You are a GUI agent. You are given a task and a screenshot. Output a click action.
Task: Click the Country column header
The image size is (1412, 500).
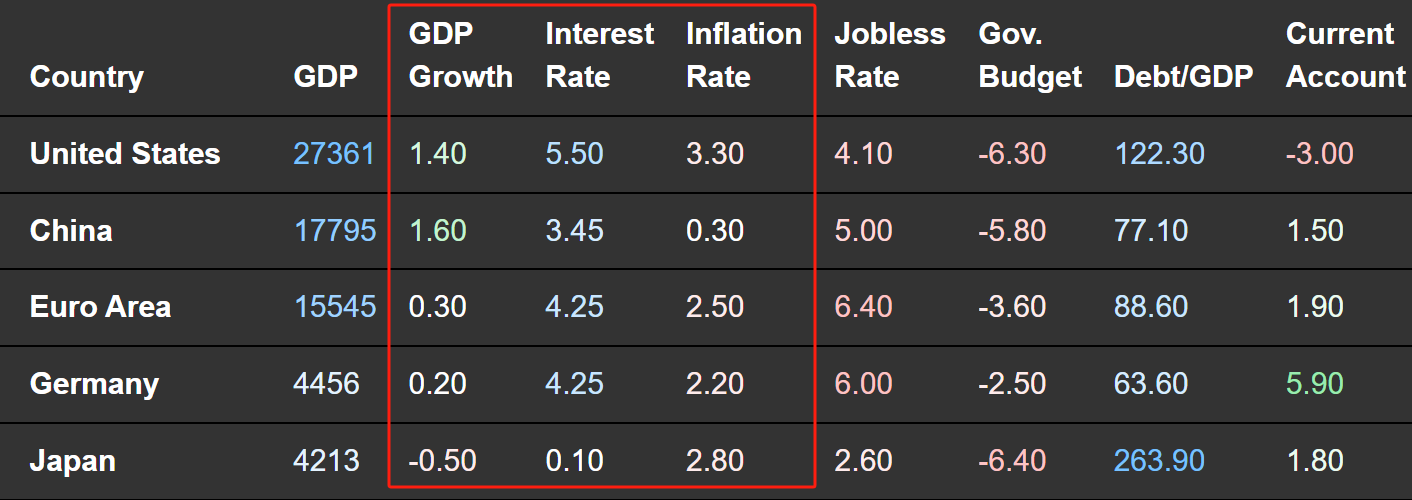87,77
